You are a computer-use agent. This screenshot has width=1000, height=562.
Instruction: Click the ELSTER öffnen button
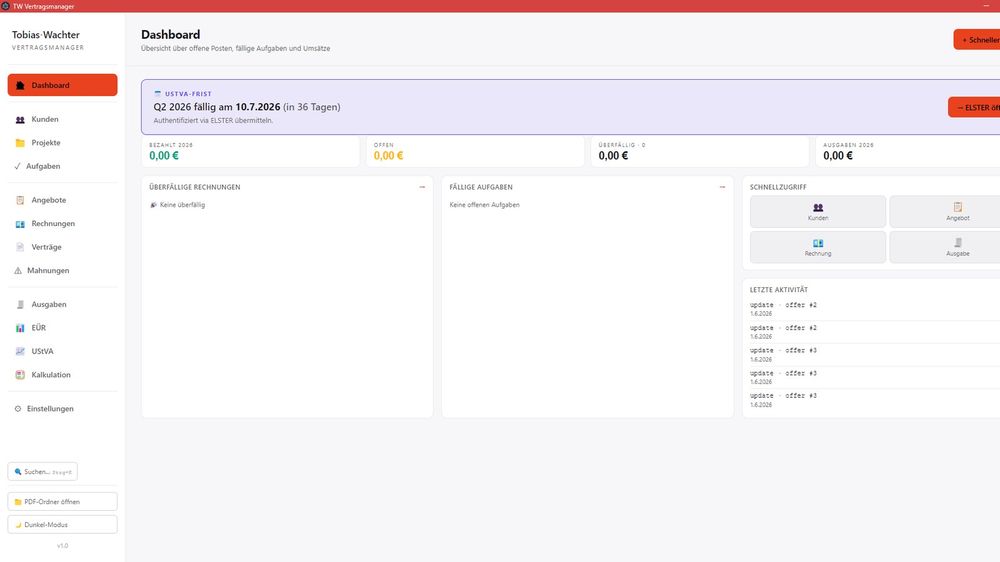[974, 107]
